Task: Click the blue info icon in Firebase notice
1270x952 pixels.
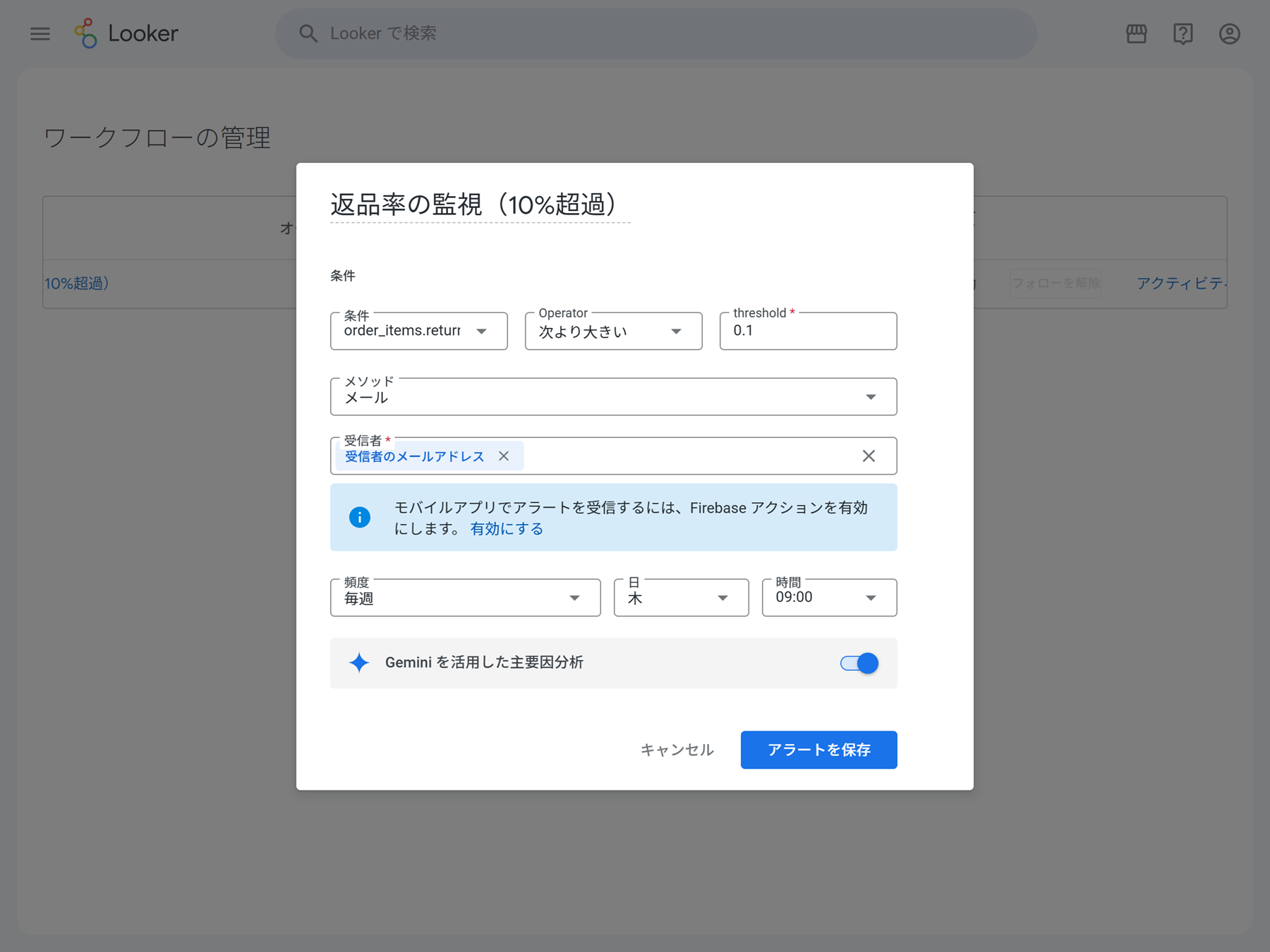Action: pyautogui.click(x=360, y=517)
